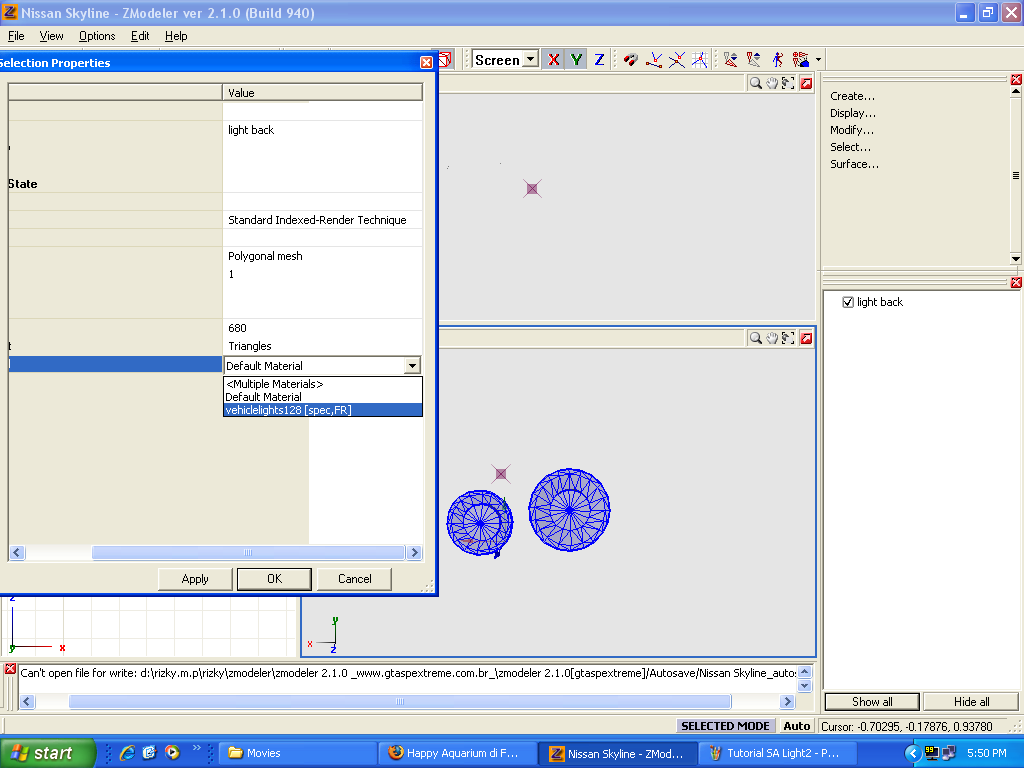Click properties scrollbar left arrow
Image resolution: width=1024 pixels, height=768 pixels.
click(17, 552)
